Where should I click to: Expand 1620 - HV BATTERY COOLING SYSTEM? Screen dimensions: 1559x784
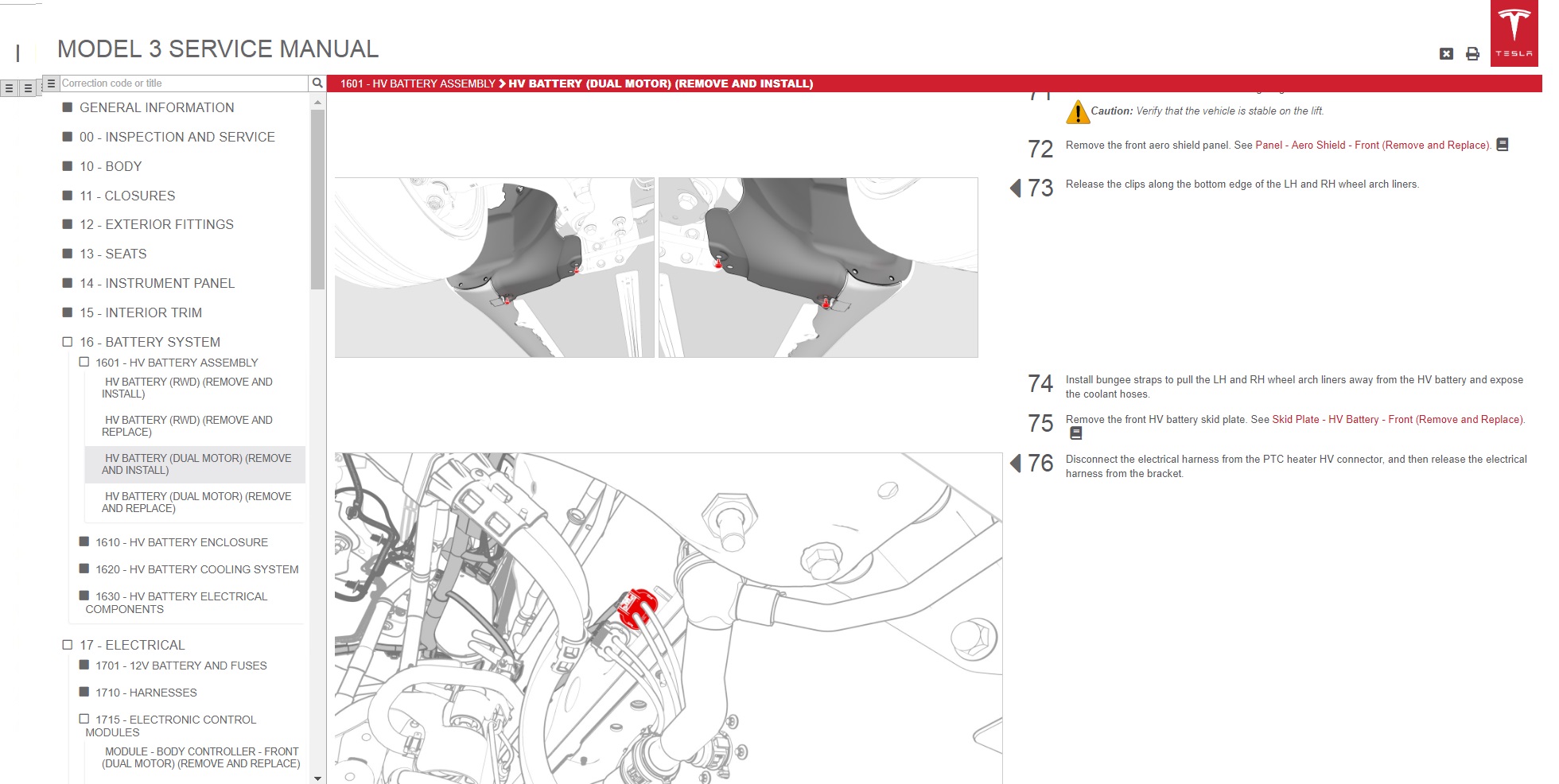84,569
